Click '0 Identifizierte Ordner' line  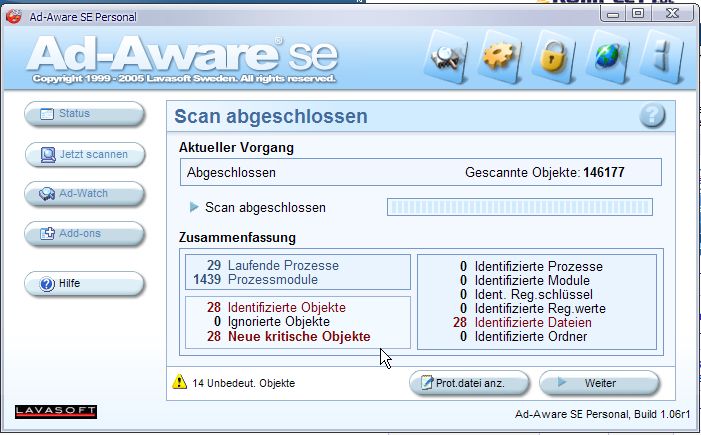click(x=524, y=336)
